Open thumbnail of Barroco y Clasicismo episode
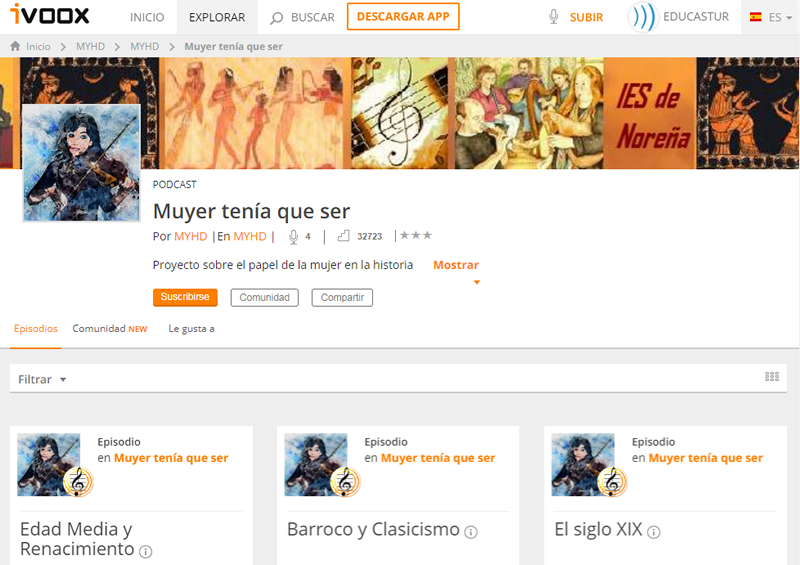This screenshot has height=565, width=800. tap(316, 464)
